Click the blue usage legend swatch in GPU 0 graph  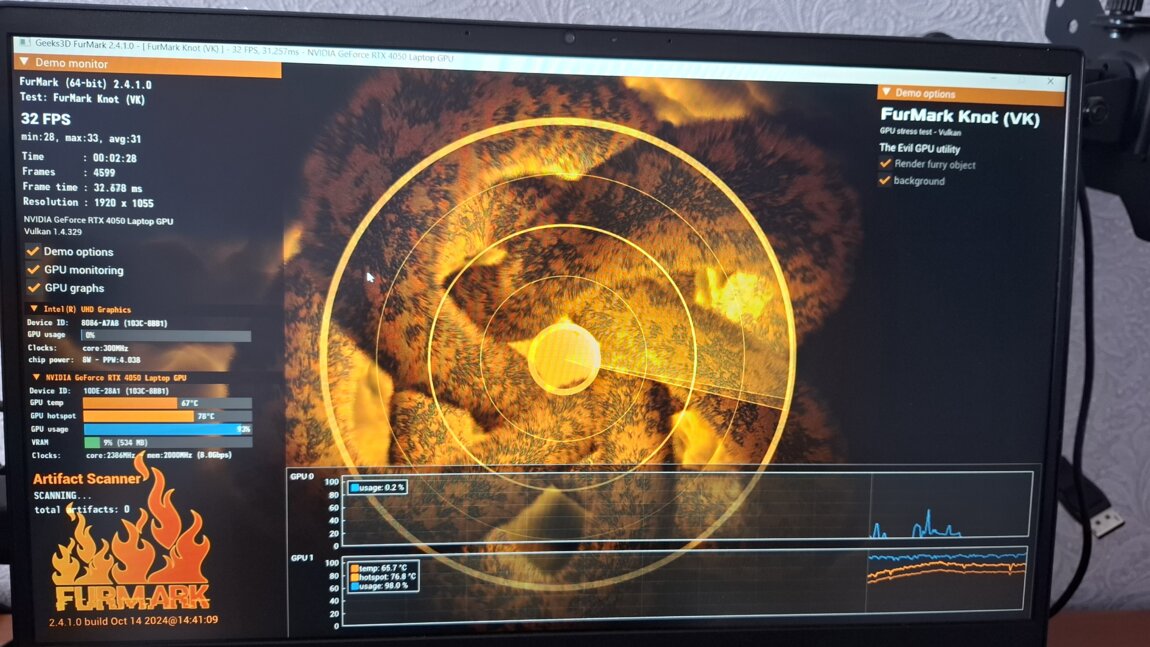pos(354,487)
